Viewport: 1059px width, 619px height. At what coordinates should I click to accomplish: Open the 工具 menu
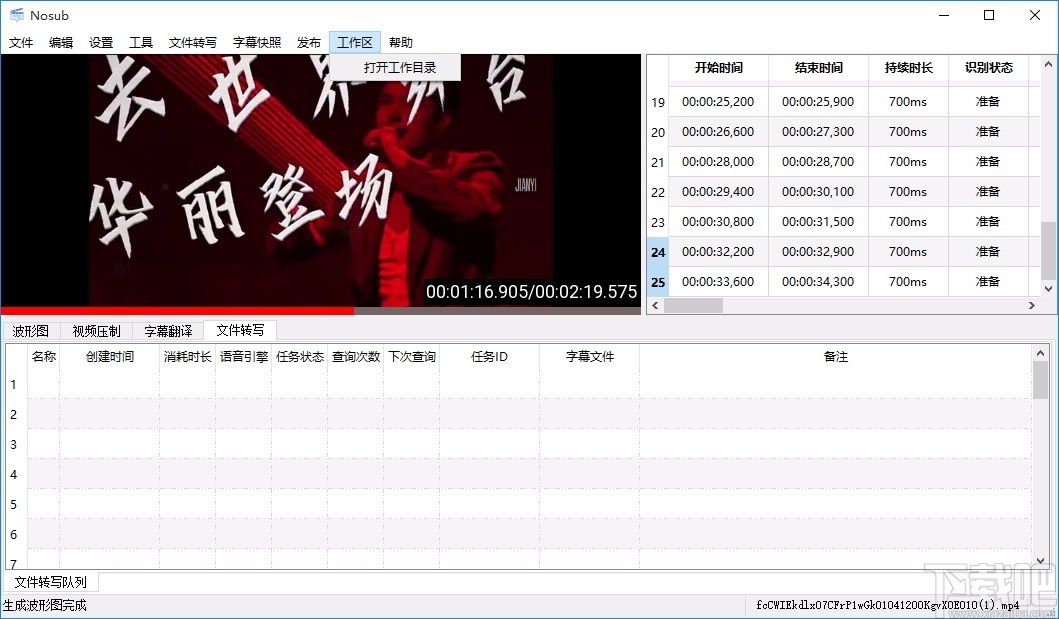click(140, 43)
